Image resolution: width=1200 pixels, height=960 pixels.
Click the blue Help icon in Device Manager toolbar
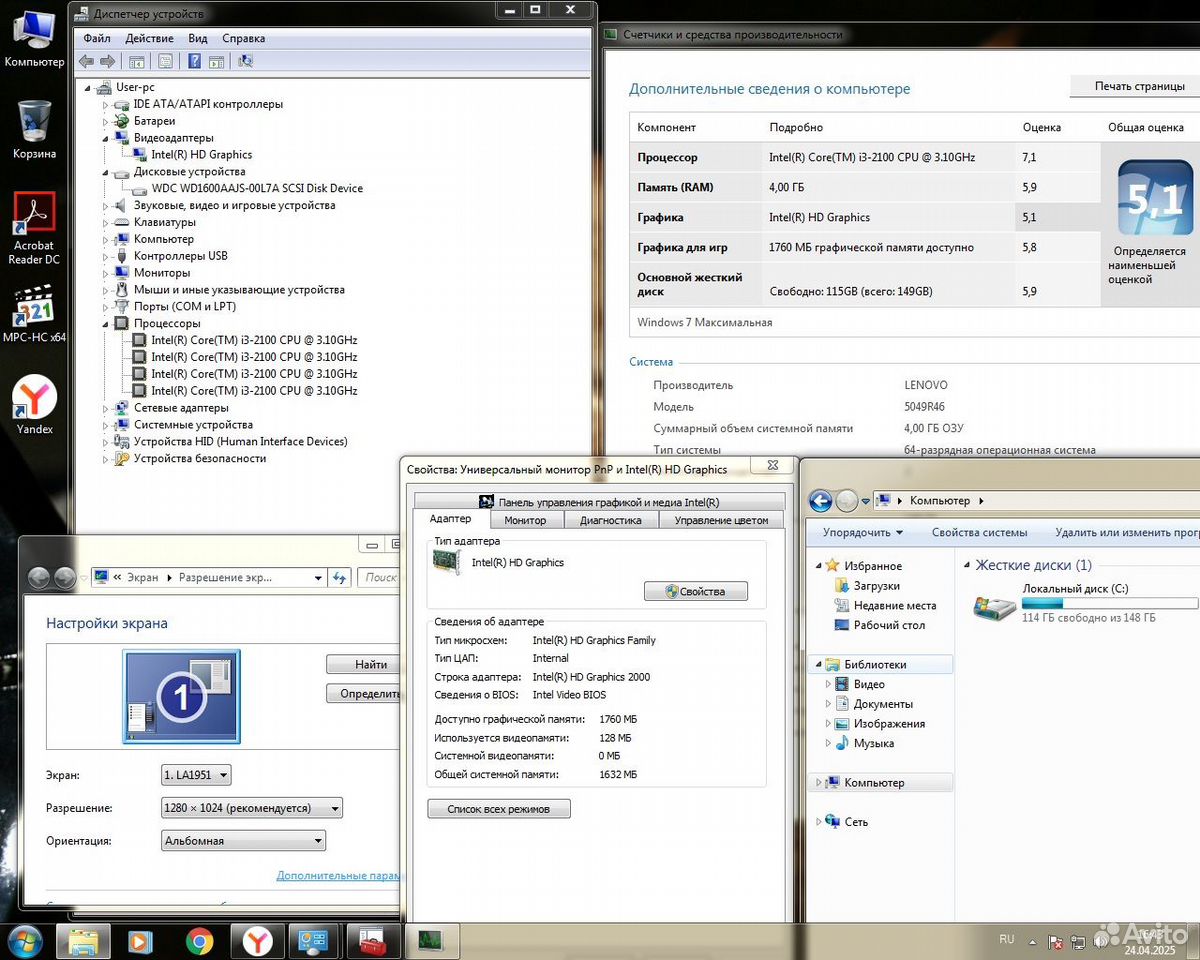click(x=194, y=61)
